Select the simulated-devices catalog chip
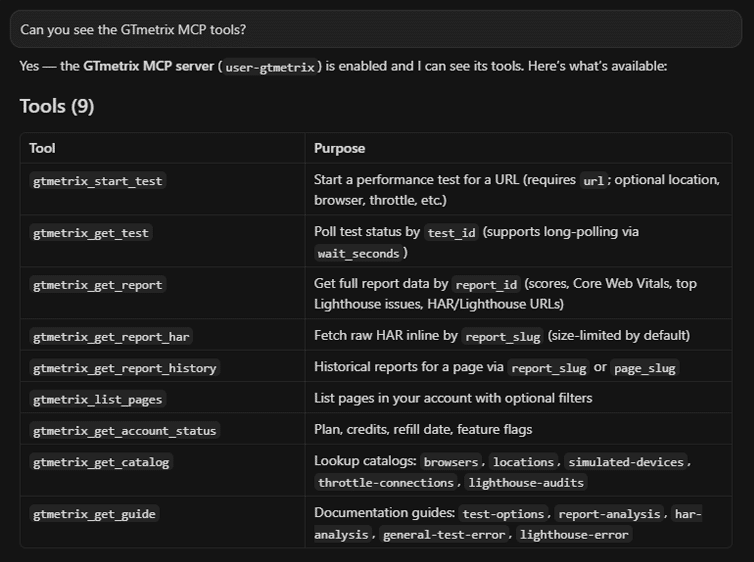 coord(626,462)
